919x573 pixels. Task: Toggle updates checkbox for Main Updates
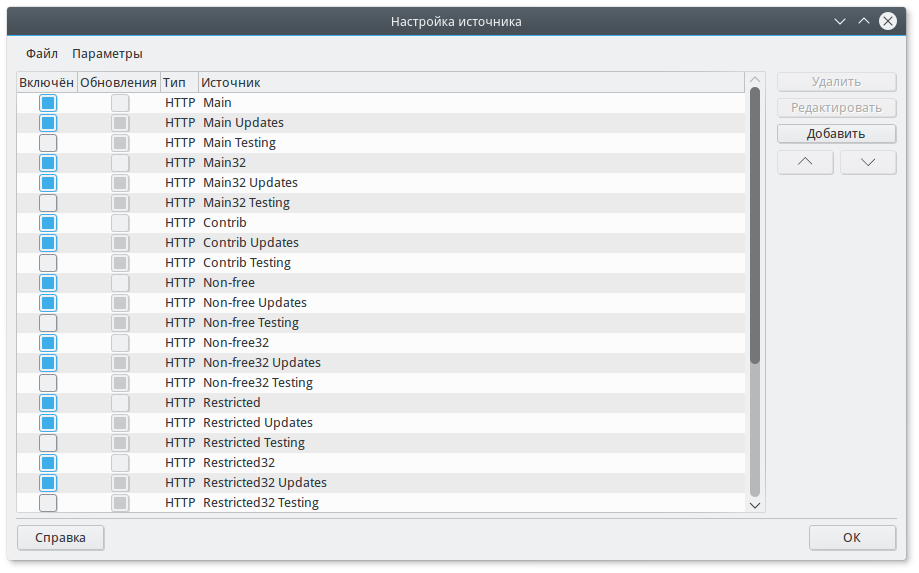[x=120, y=123]
